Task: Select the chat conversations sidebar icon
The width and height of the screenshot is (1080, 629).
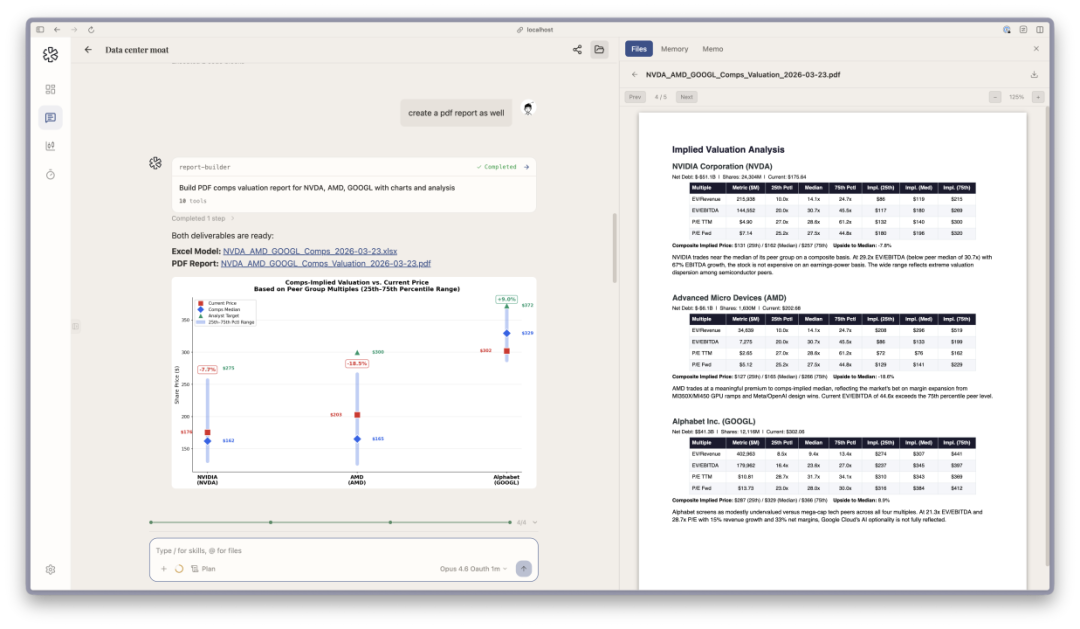Action: click(50, 118)
